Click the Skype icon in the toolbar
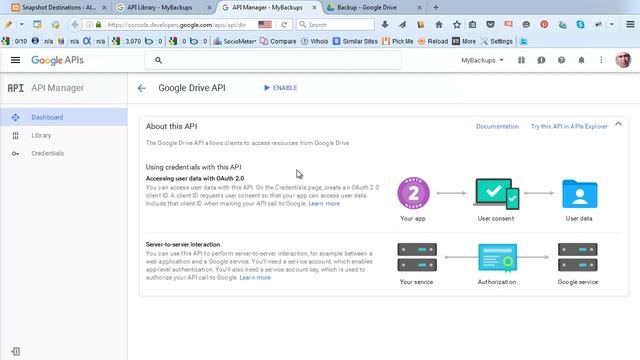Image resolution: width=640 pixels, height=360 pixels. coord(580,24)
